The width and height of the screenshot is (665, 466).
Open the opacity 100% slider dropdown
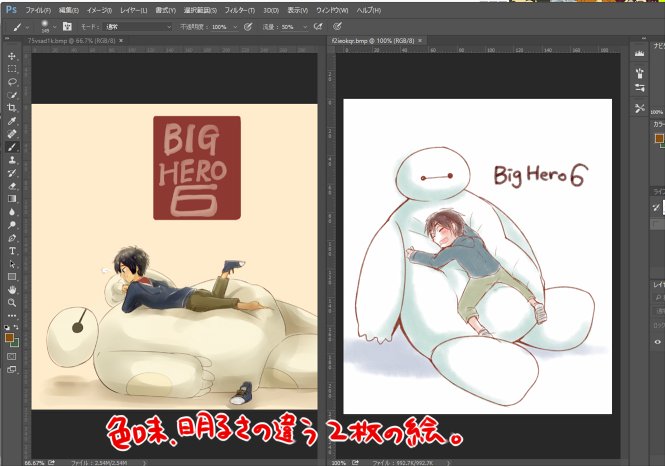[235, 27]
